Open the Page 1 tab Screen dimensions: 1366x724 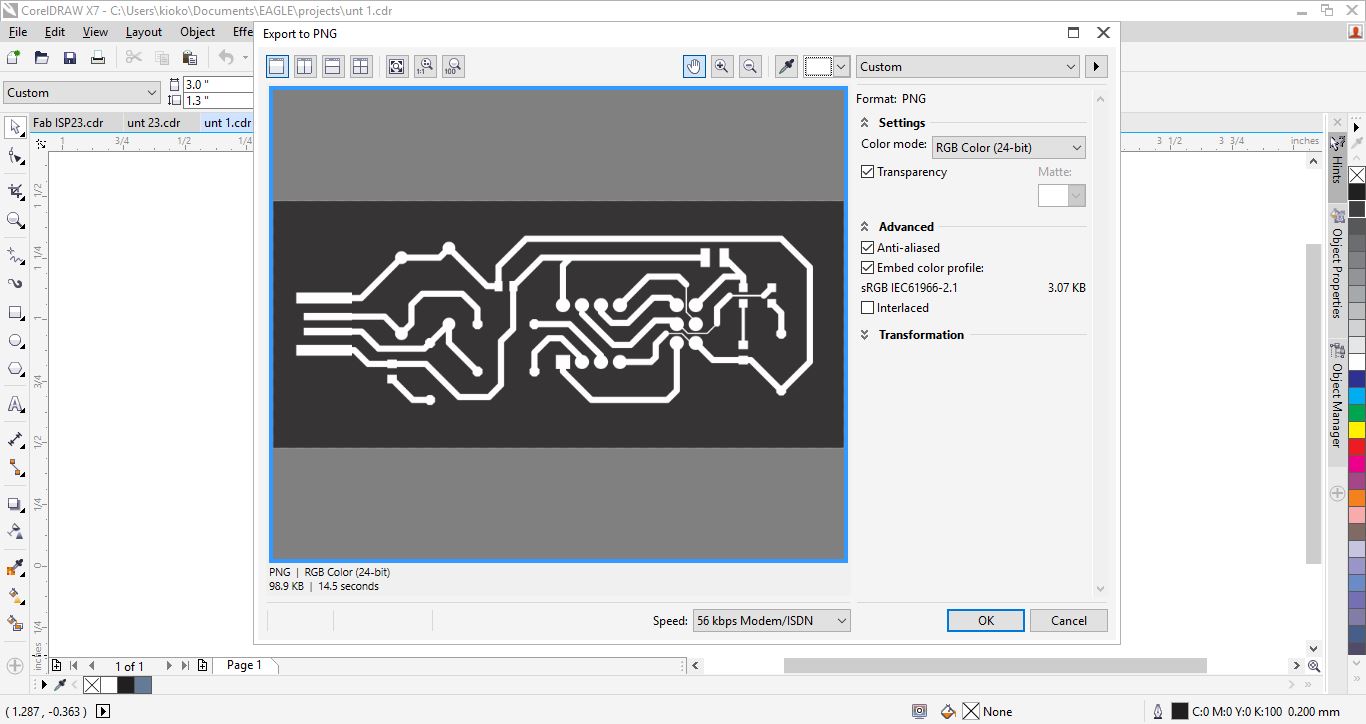pos(244,665)
